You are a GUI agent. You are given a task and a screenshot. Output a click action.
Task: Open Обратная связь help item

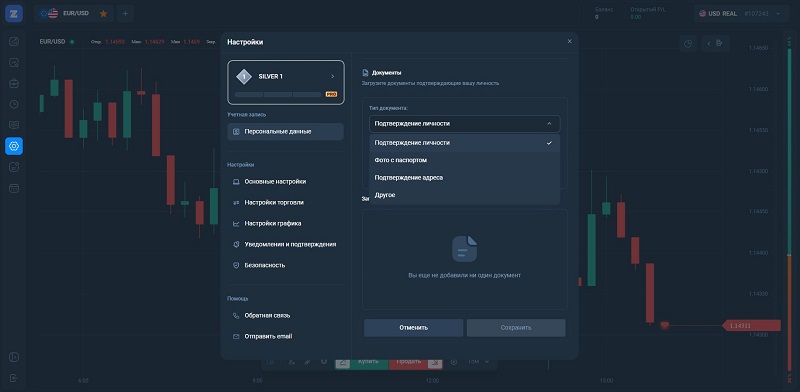pyautogui.click(x=286, y=316)
